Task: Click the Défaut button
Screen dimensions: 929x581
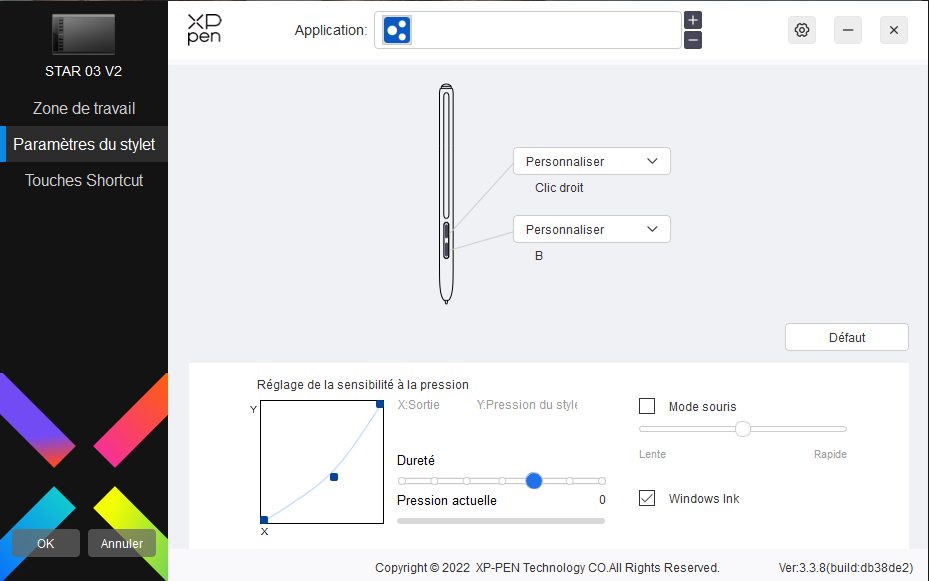Action: pos(846,337)
